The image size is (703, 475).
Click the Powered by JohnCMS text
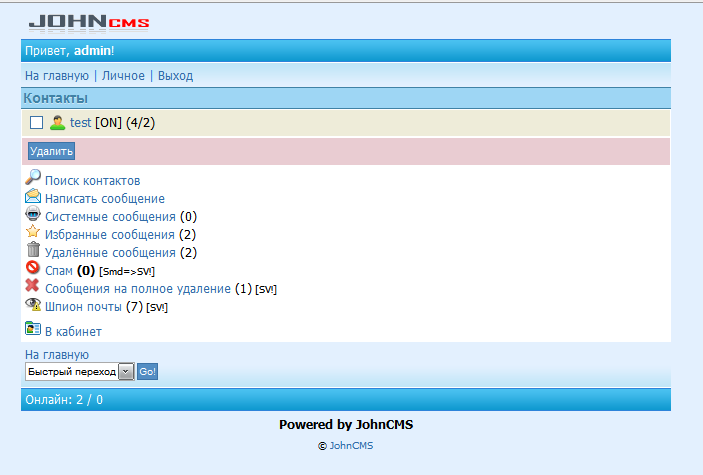point(346,424)
